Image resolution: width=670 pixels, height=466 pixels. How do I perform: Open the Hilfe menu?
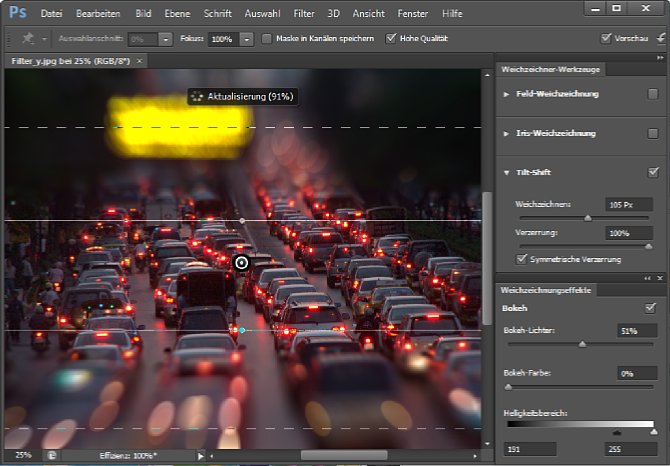pos(452,14)
